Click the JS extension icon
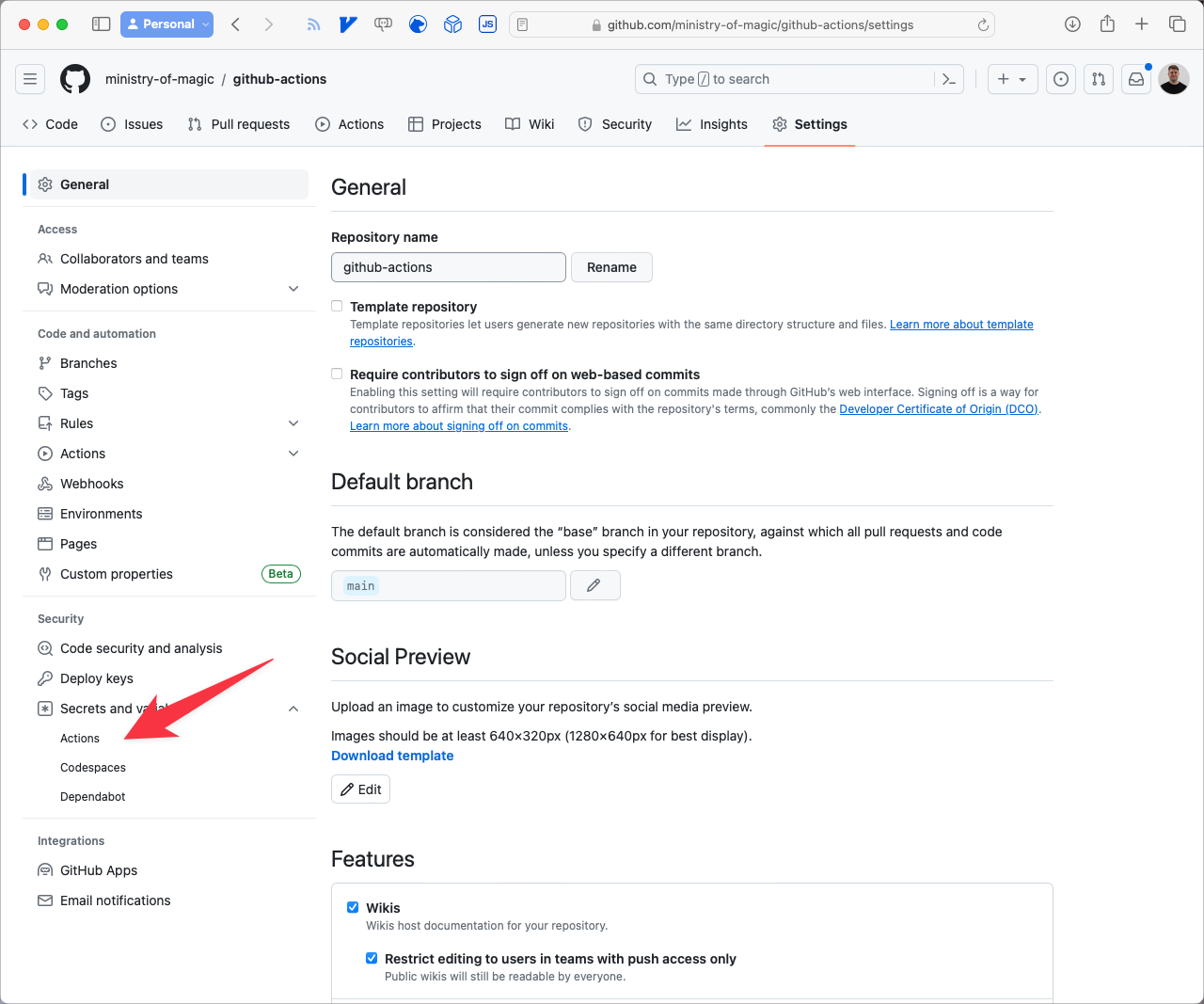Screen dimensions: 1204x1004 (487, 24)
